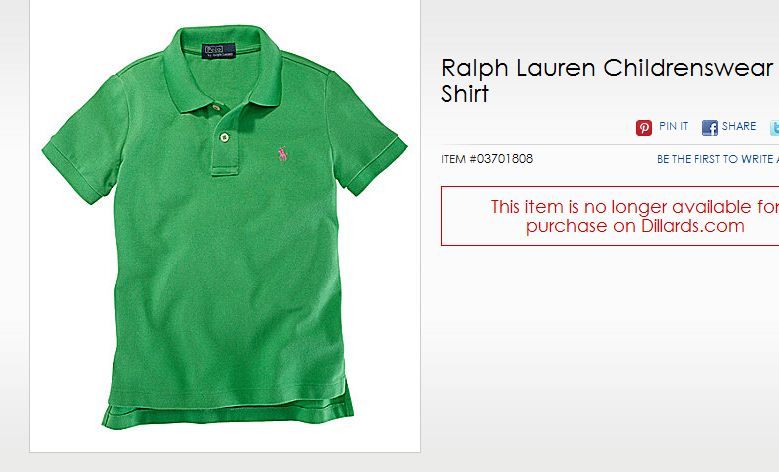Click the navy Polo label inside collar
The width and height of the screenshot is (779, 472).
[219, 50]
